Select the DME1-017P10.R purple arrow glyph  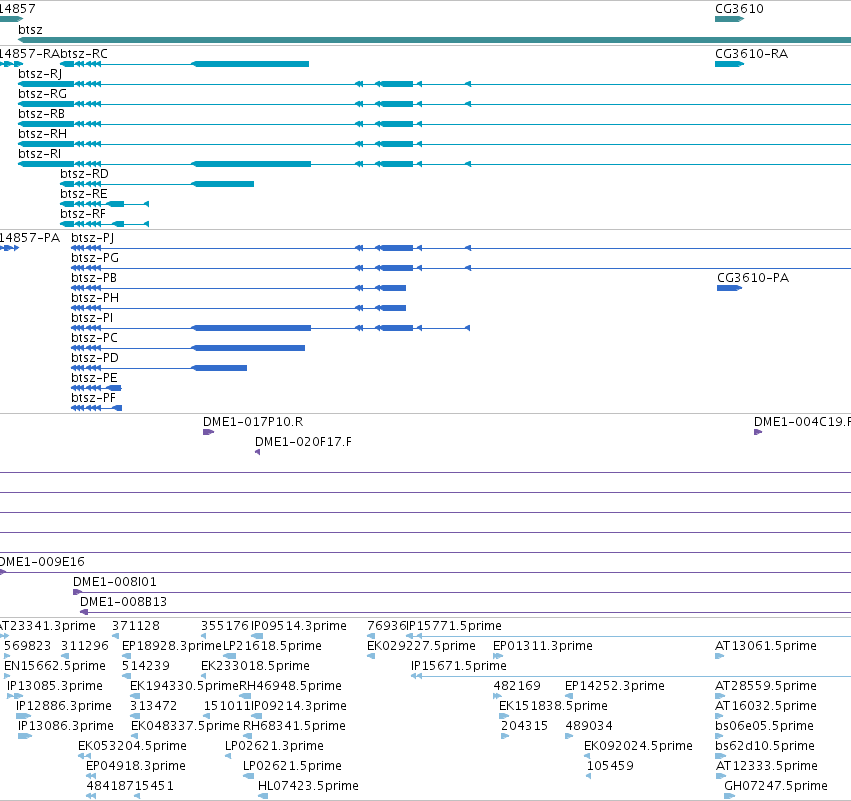click(208, 432)
